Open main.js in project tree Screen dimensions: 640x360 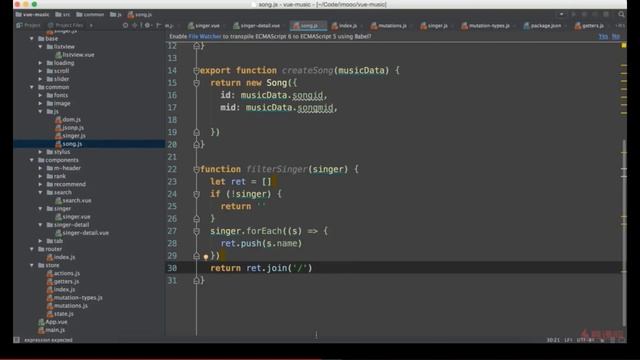[52, 330]
